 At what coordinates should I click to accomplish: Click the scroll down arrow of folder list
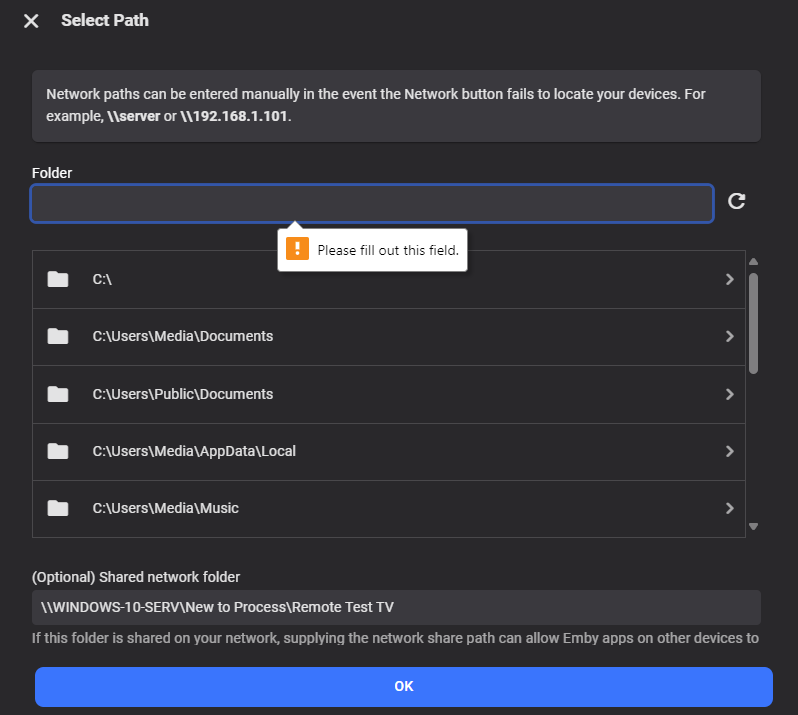[x=754, y=526]
